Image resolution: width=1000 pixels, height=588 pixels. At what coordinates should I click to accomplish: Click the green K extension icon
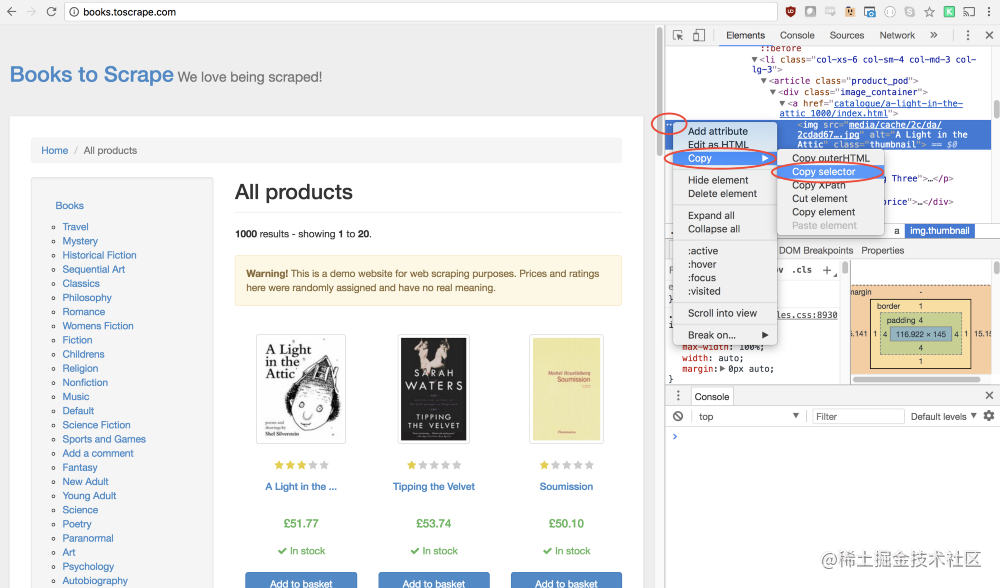click(x=950, y=11)
